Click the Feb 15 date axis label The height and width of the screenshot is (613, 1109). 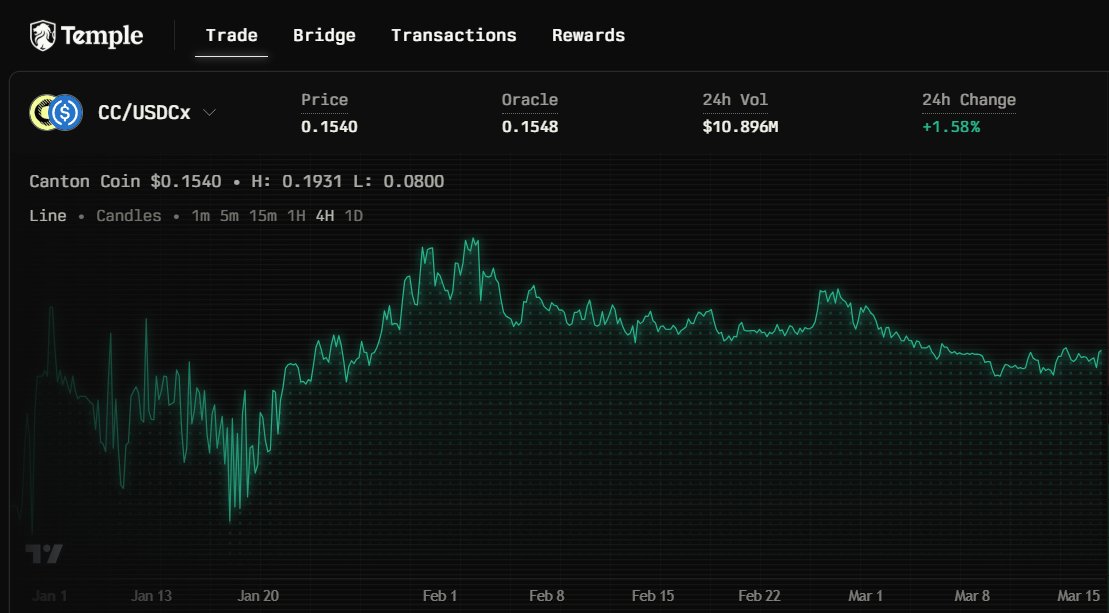tap(653, 595)
